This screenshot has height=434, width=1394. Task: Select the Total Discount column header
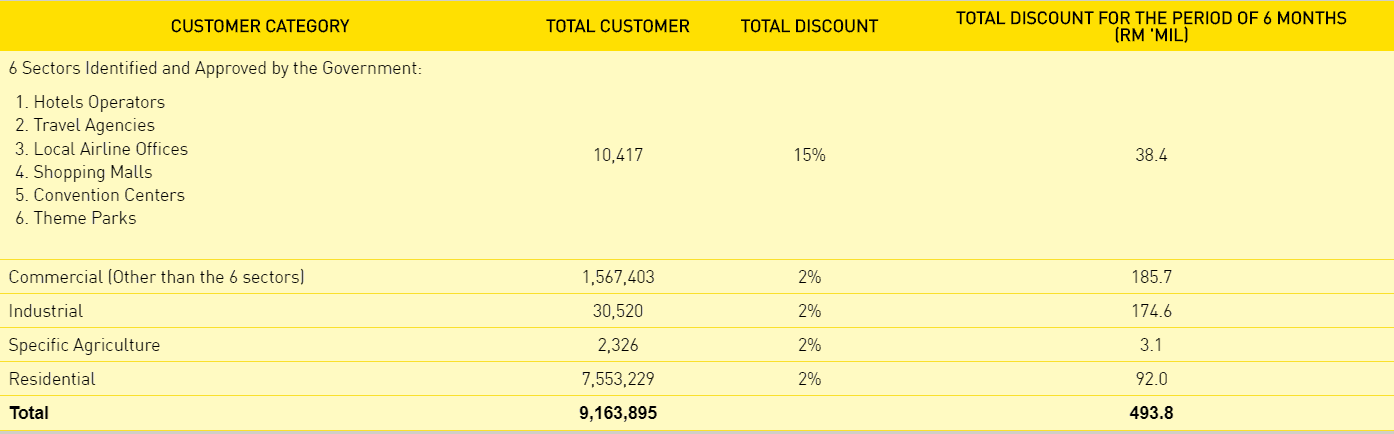[809, 26]
